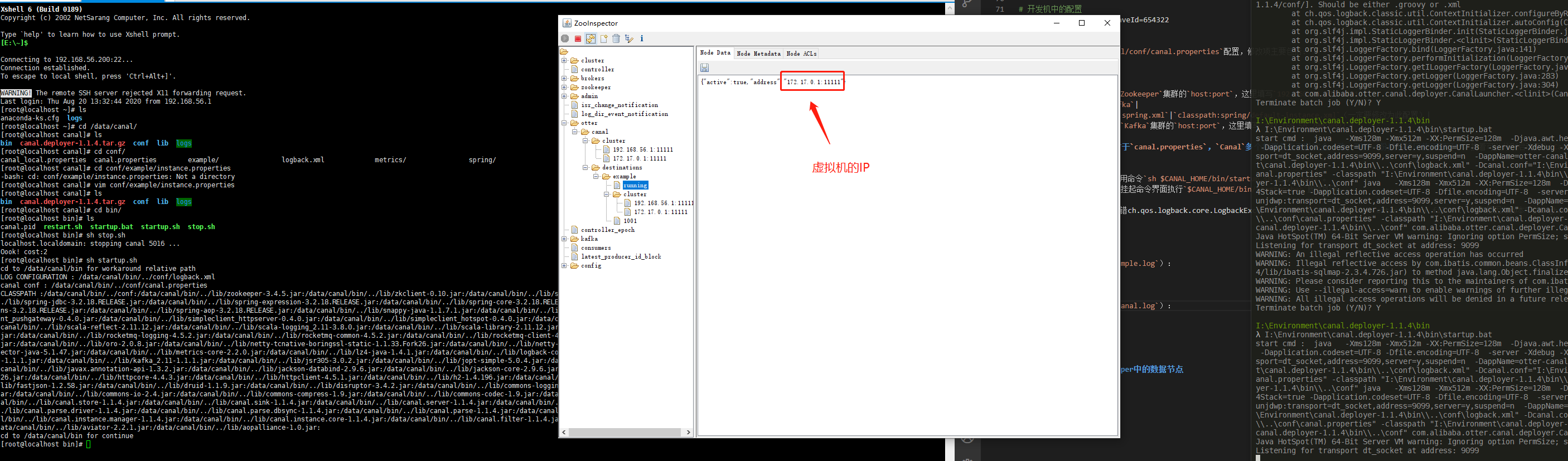Collapse the destinations node
The width and height of the screenshot is (1568, 461).
tap(585, 168)
